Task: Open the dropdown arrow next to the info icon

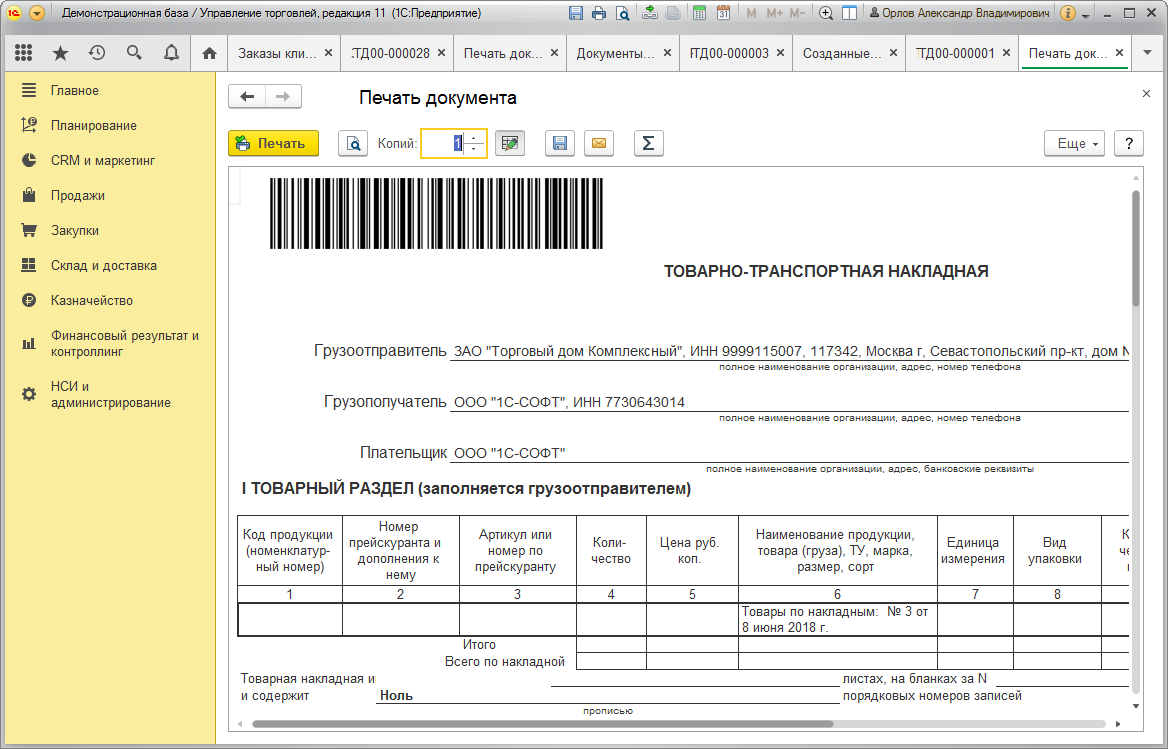Action: tap(1086, 15)
